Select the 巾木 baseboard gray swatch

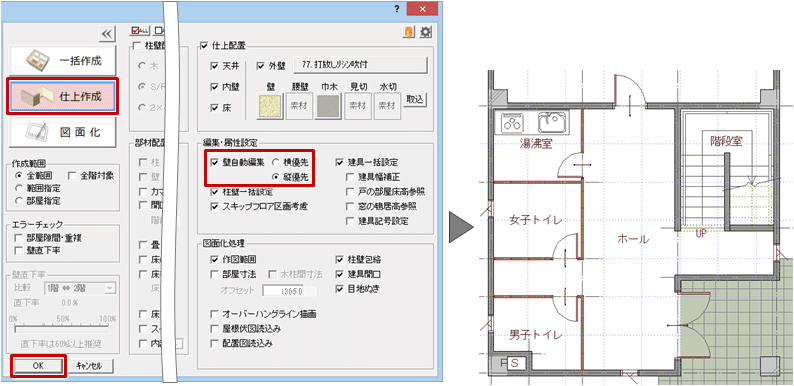[328, 105]
